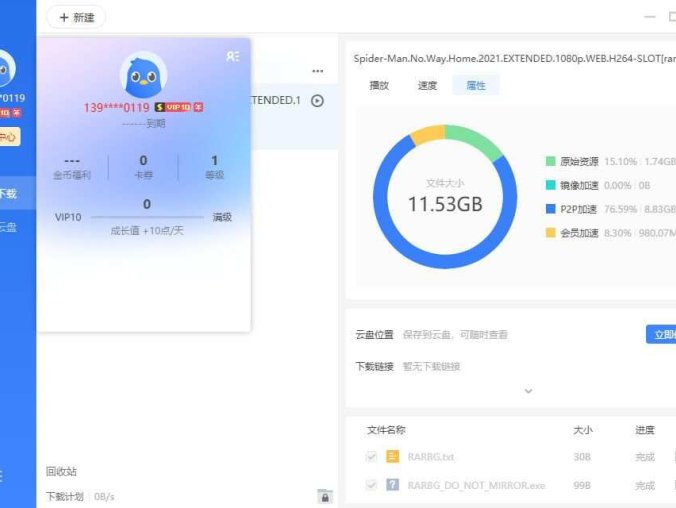Select the task row ending in TENDED.1
Screen dimensions: 676x508
pos(294,116)
